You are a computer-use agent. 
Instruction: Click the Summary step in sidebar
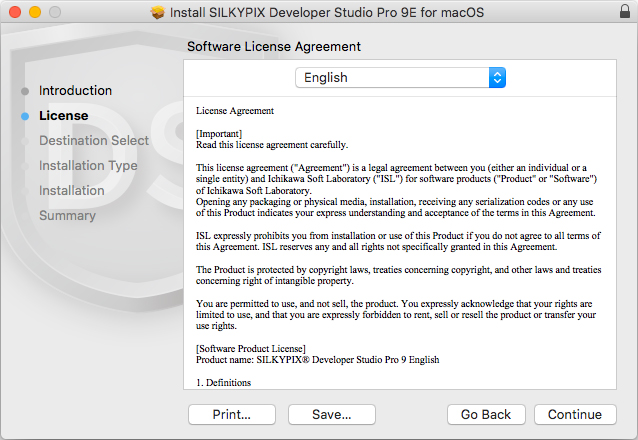click(68, 215)
